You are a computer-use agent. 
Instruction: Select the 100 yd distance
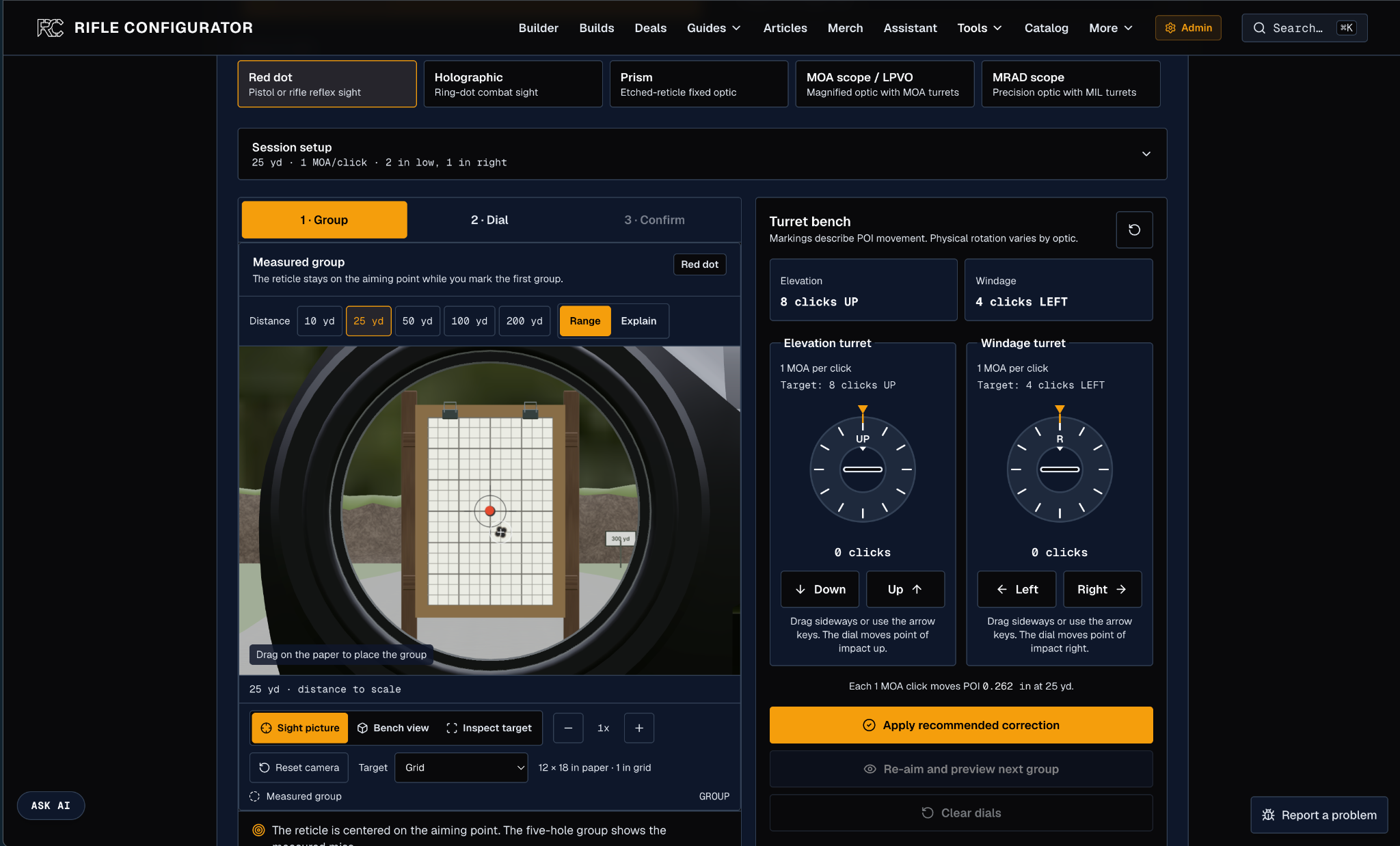[469, 321]
